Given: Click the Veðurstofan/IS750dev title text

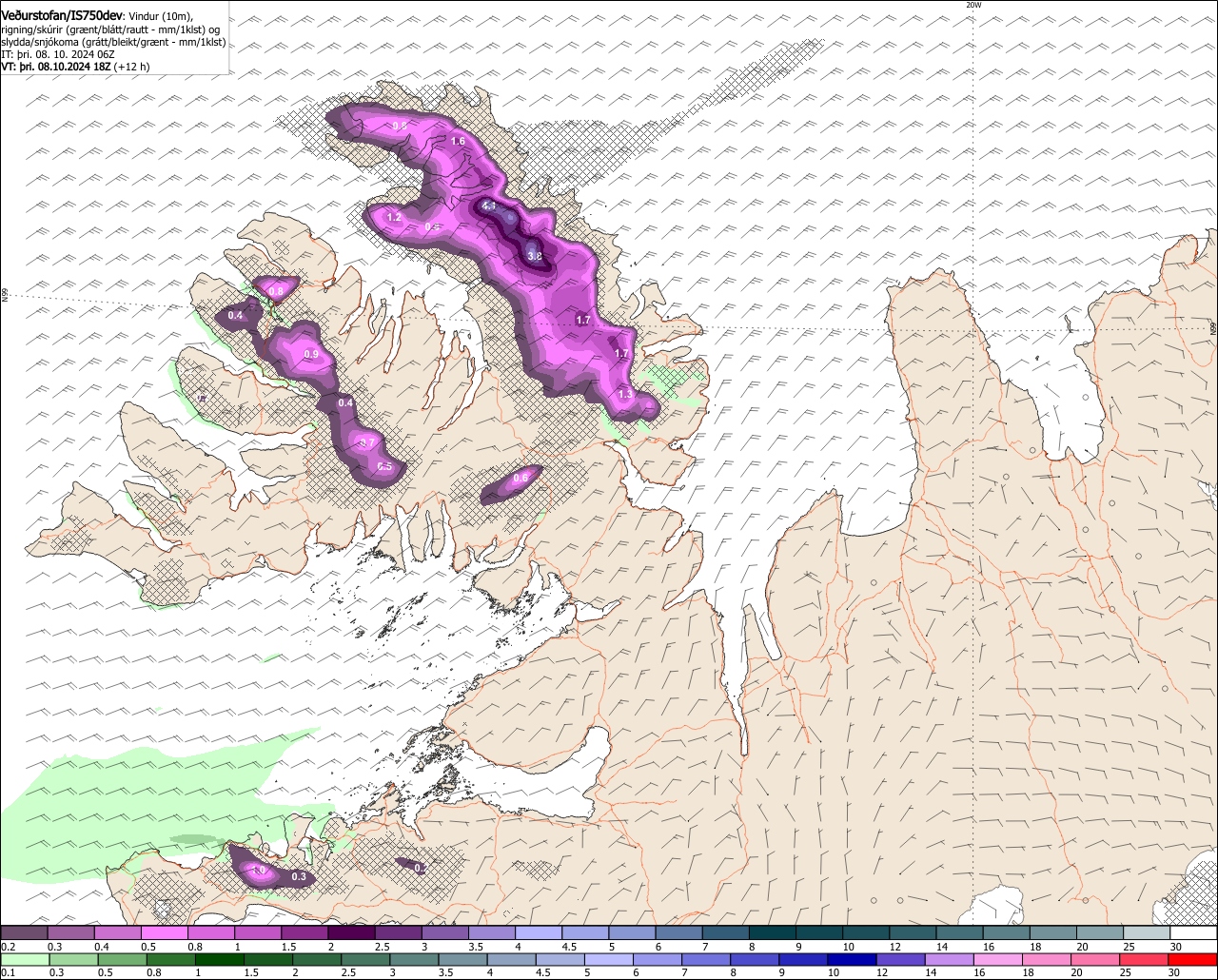Looking at the screenshot, I should (61, 16).
